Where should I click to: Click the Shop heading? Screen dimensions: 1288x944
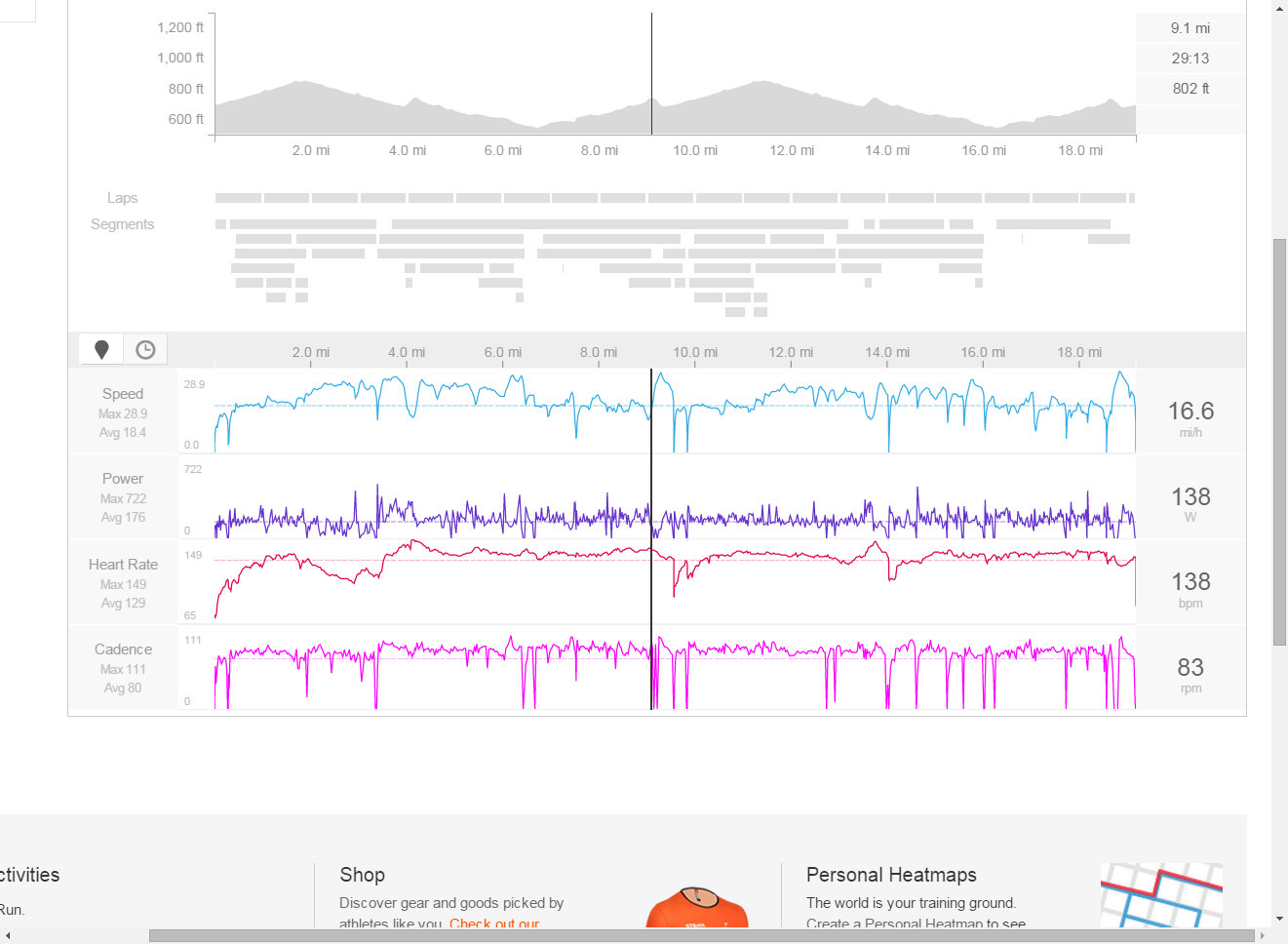[x=362, y=875]
